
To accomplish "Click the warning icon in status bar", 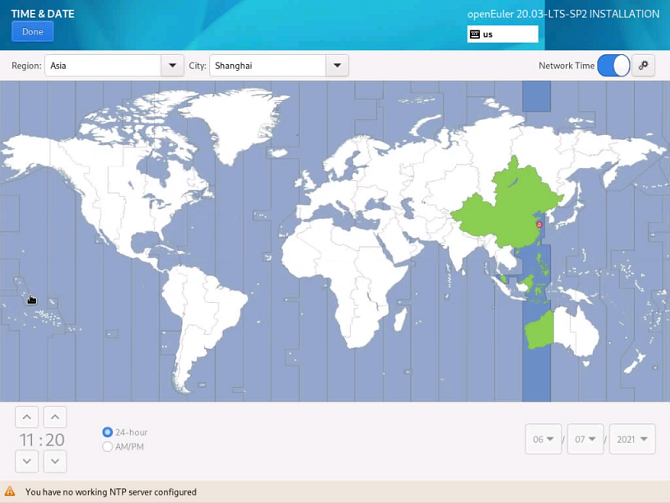I will pyautogui.click(x=10, y=492).
